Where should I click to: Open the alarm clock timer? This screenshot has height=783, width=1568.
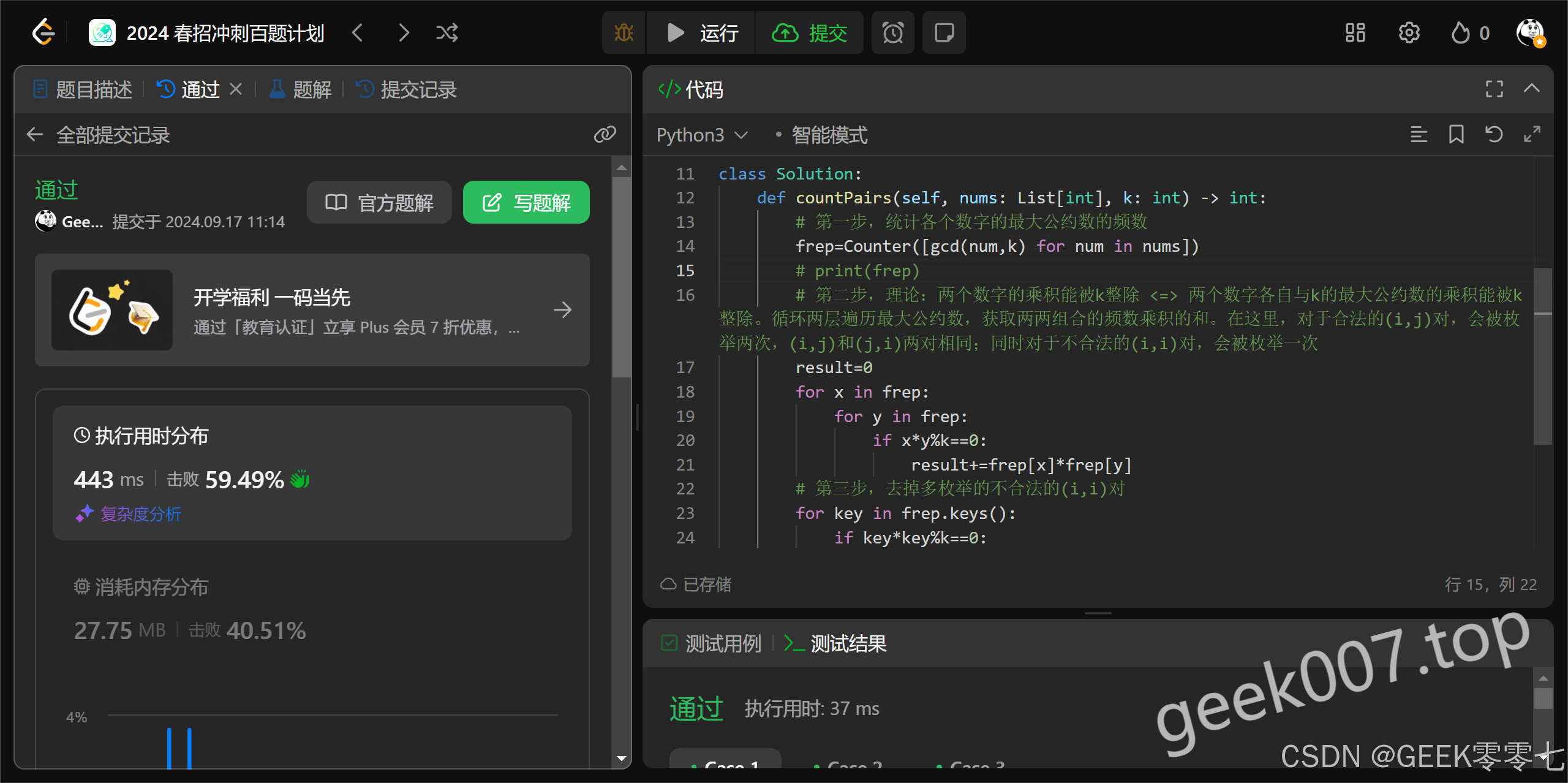892,32
